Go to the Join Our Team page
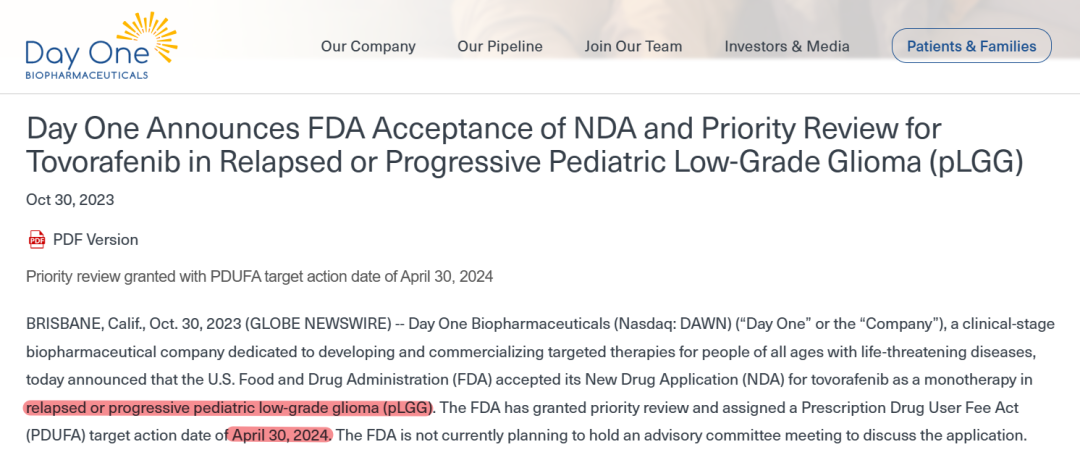Image resolution: width=1080 pixels, height=455 pixels. 633,46
